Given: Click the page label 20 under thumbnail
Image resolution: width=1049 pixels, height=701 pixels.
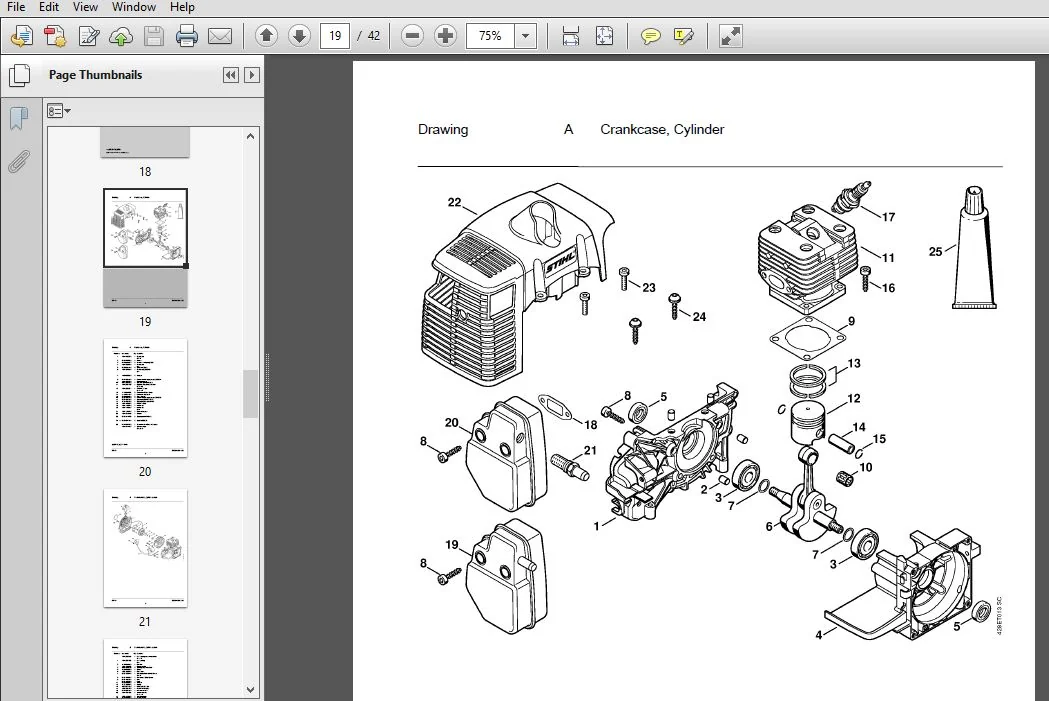Looking at the screenshot, I should point(145,472).
